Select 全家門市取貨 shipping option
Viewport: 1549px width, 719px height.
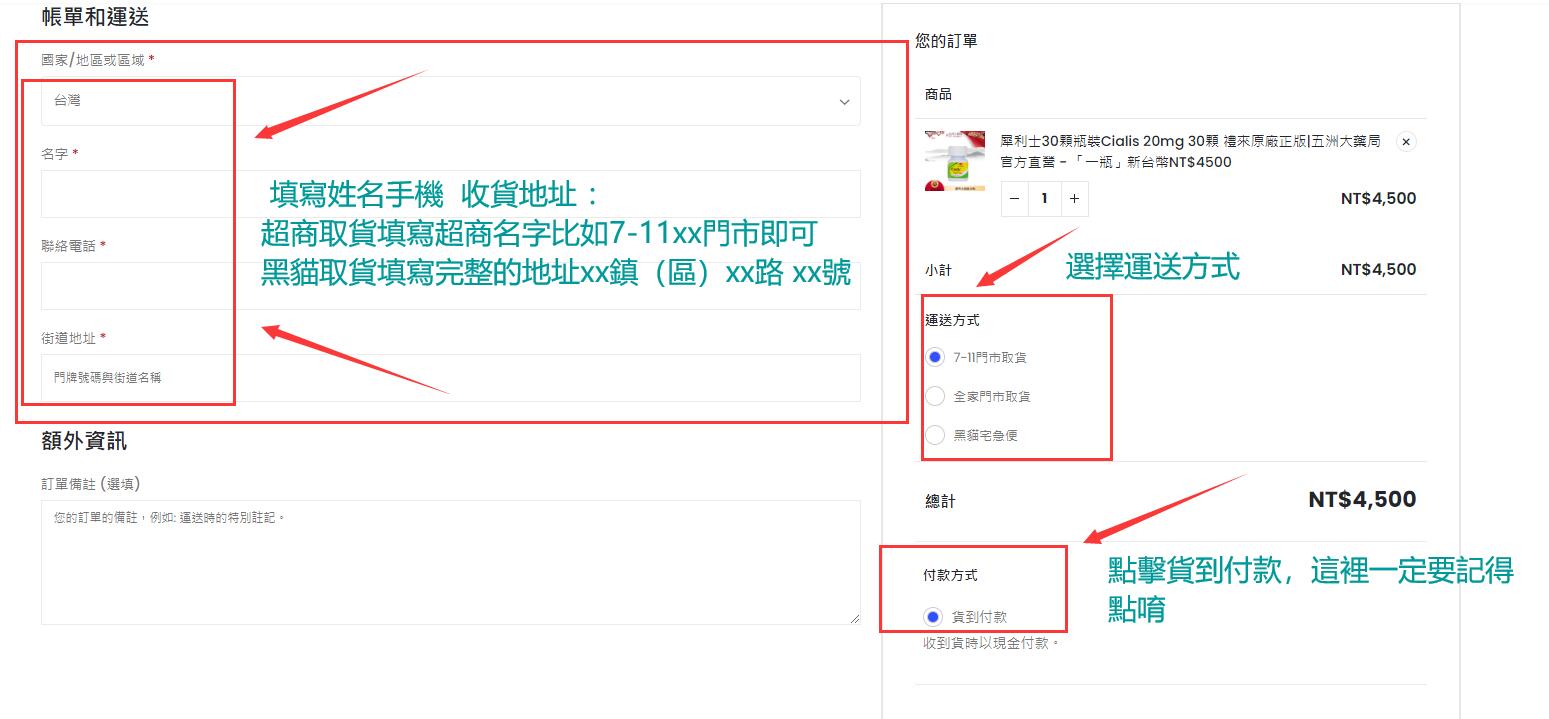pos(935,396)
